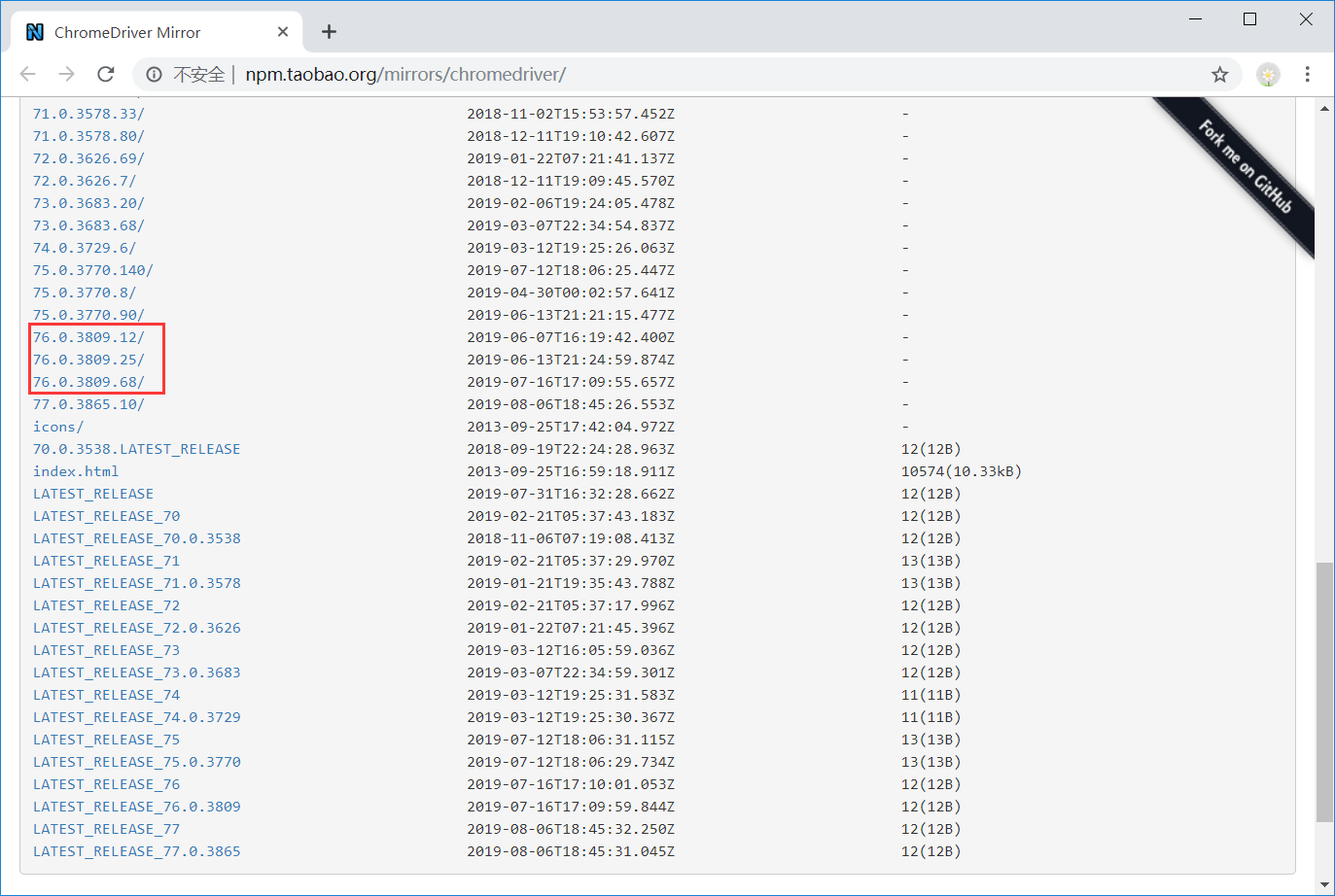
Task: Open the LATEST_RELEASE_71 file
Action: click(106, 561)
